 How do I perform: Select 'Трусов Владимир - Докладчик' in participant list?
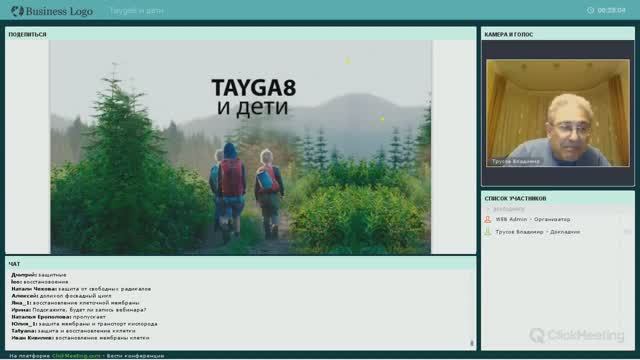(x=537, y=232)
